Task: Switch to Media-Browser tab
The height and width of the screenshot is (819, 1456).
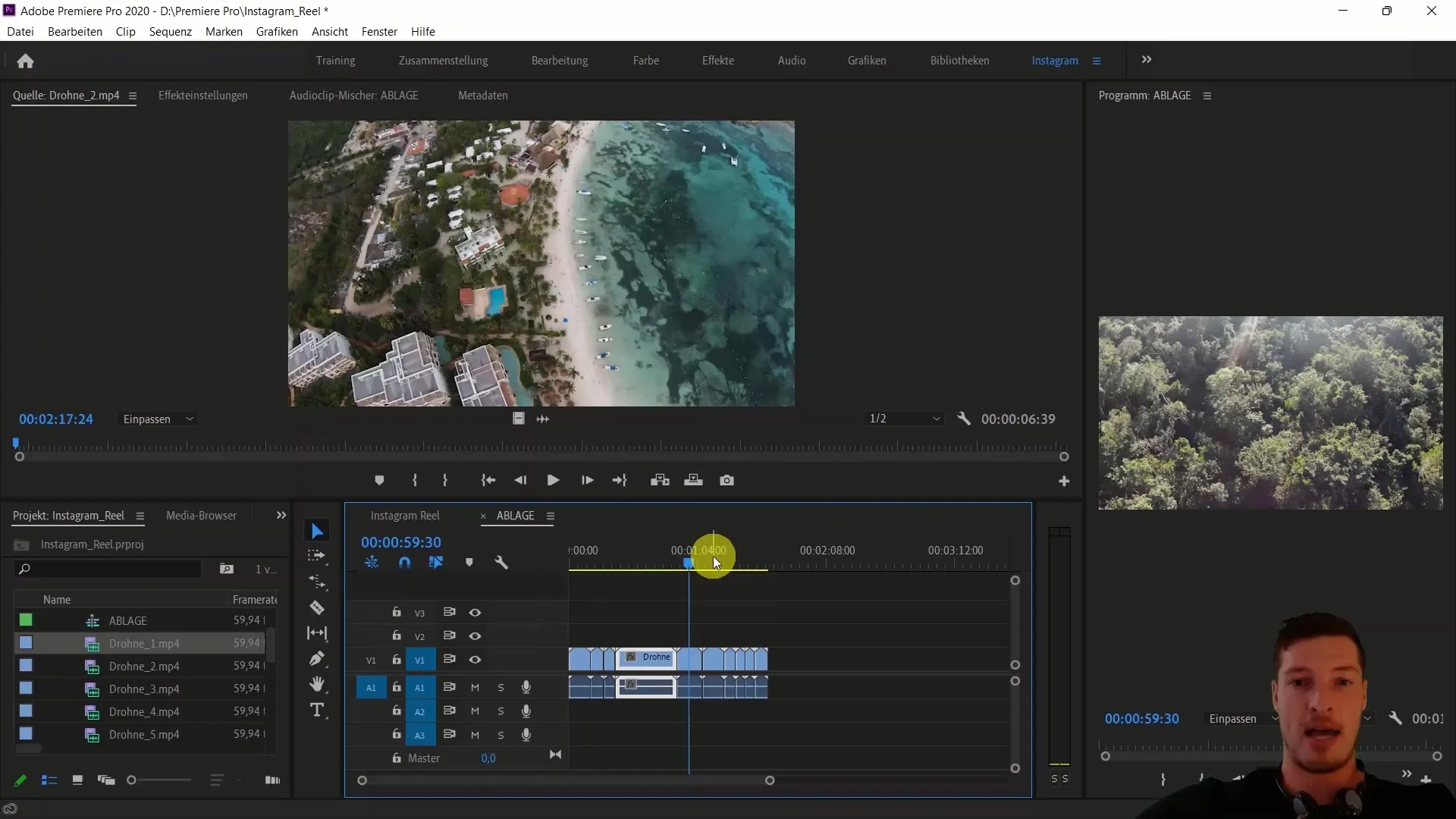Action: (x=201, y=516)
